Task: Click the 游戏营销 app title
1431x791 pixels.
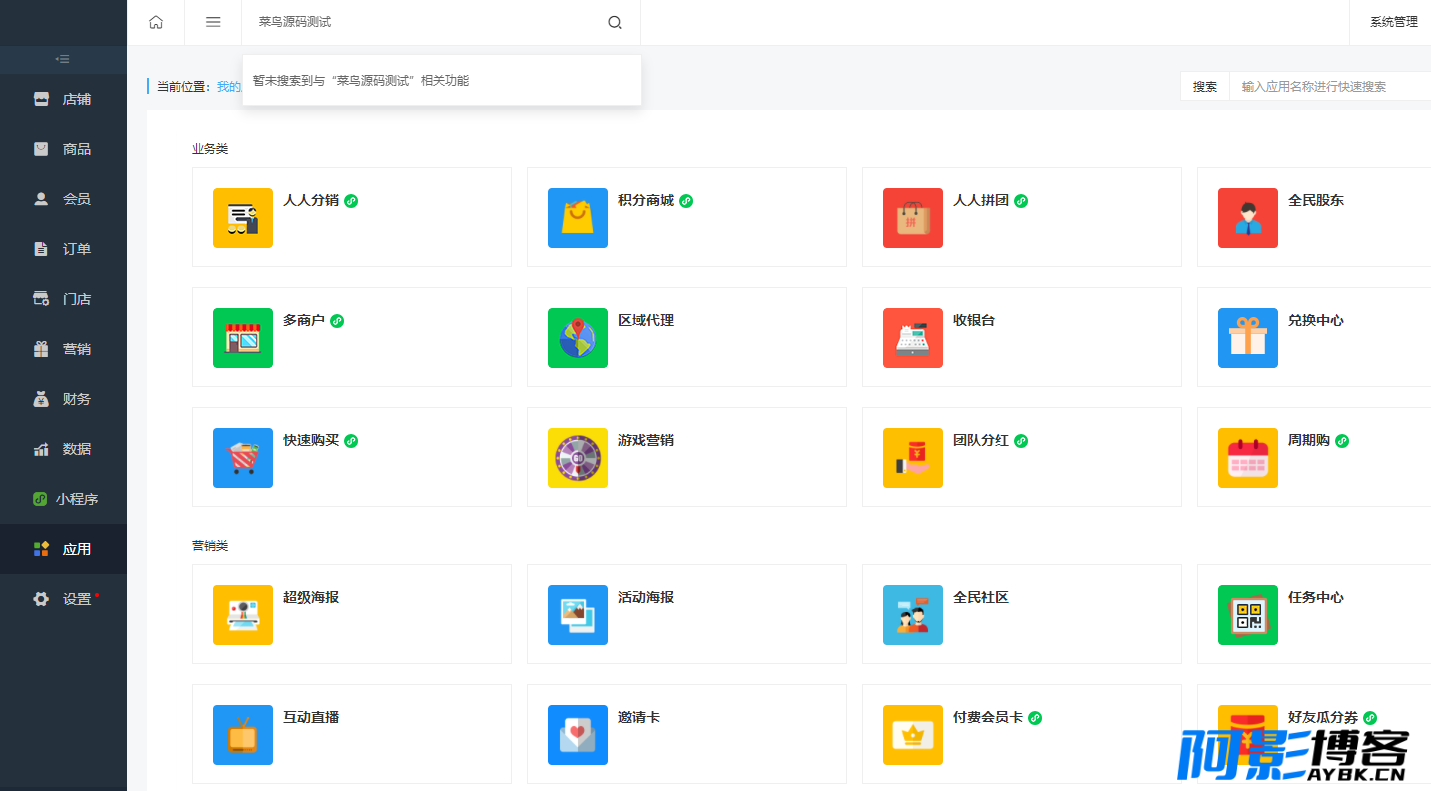Action: (646, 440)
